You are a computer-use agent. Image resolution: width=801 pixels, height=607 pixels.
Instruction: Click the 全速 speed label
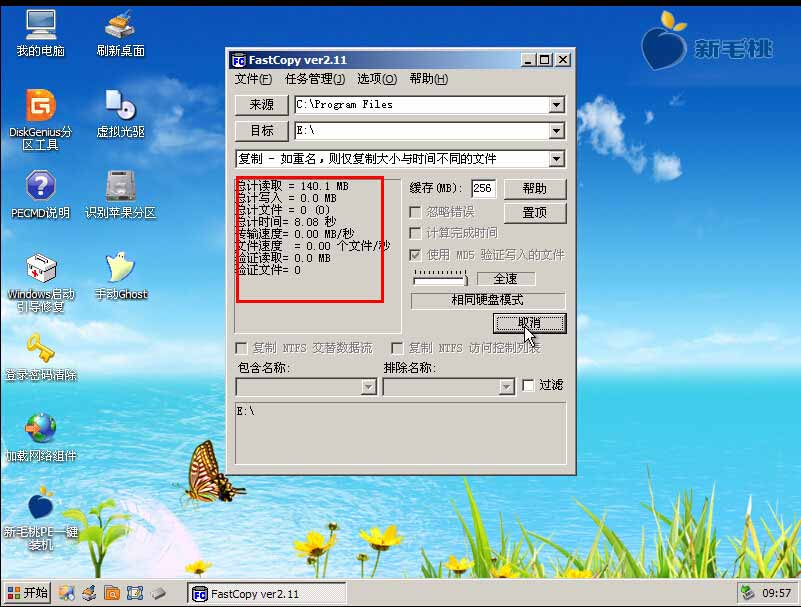pos(506,278)
